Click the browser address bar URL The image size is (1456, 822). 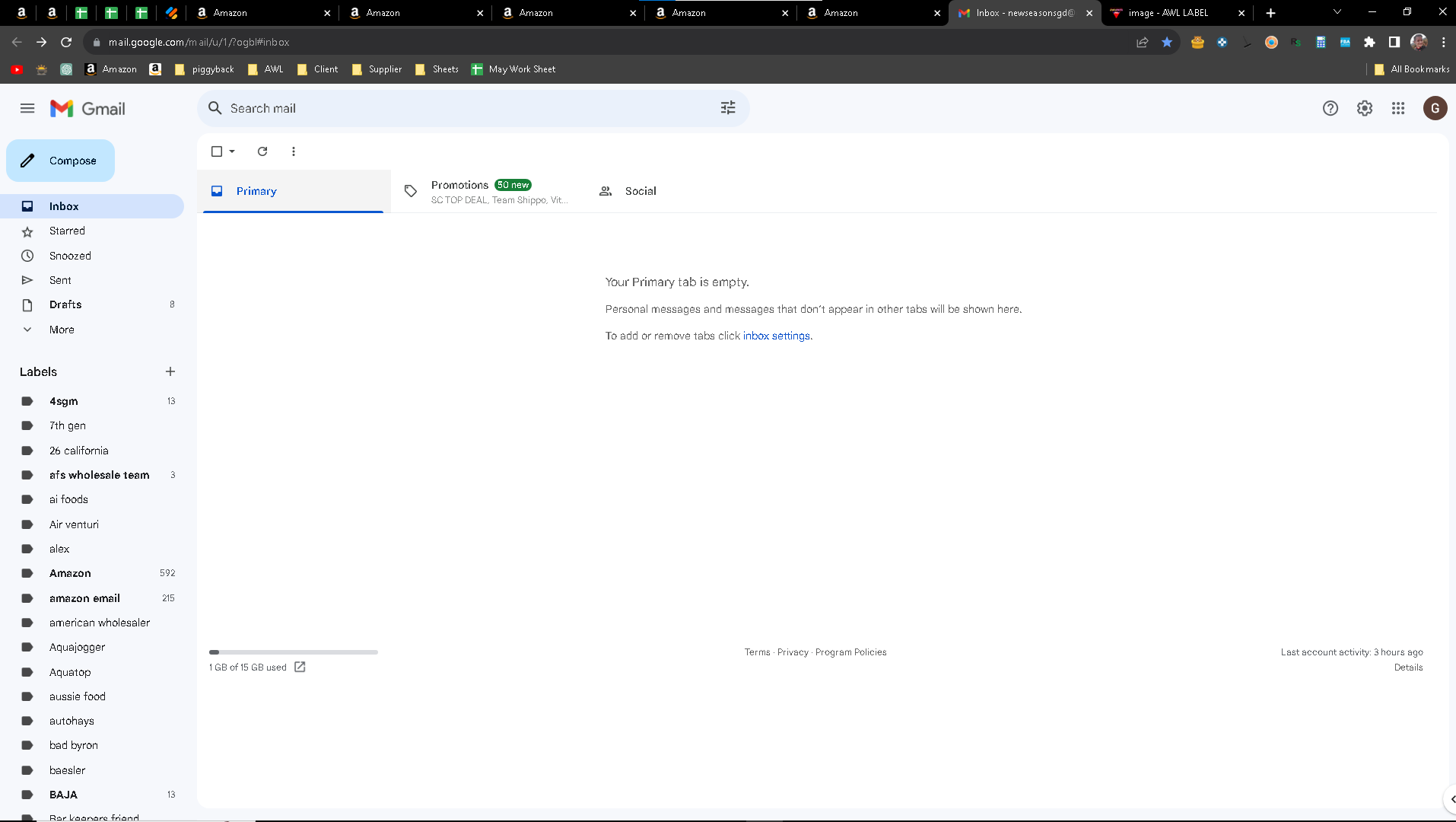pos(199,42)
